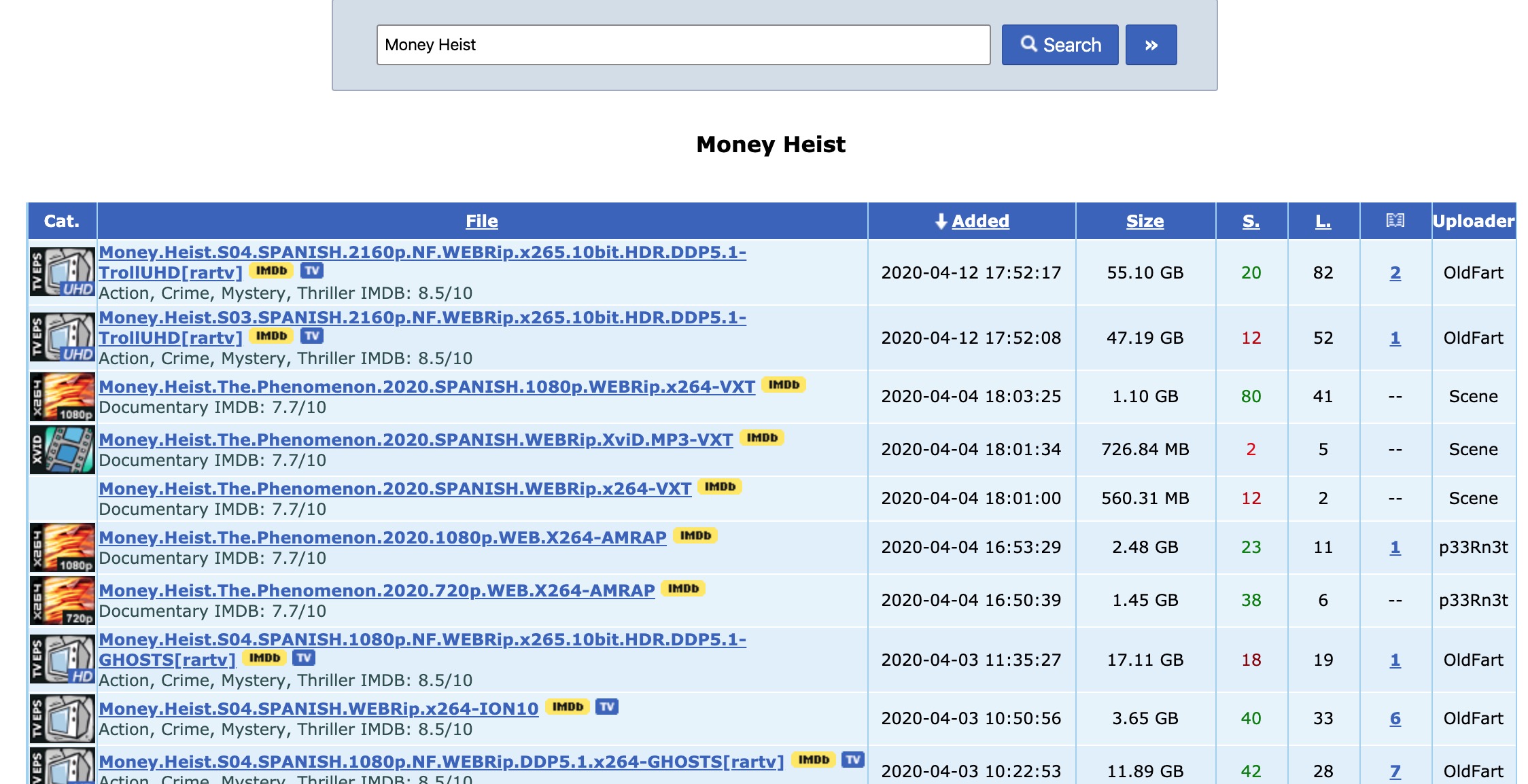Image resolution: width=1528 pixels, height=784 pixels.
Task: Sort the table by File column
Action: 481,221
